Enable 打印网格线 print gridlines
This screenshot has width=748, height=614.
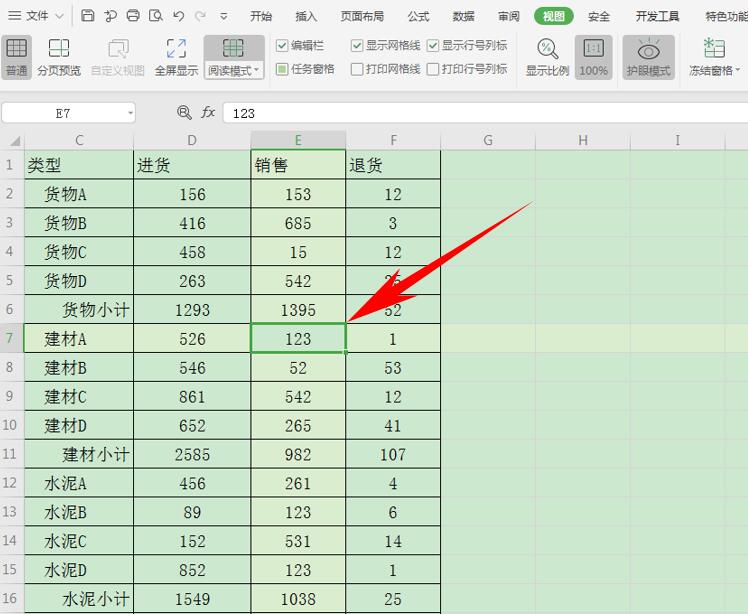(356, 69)
